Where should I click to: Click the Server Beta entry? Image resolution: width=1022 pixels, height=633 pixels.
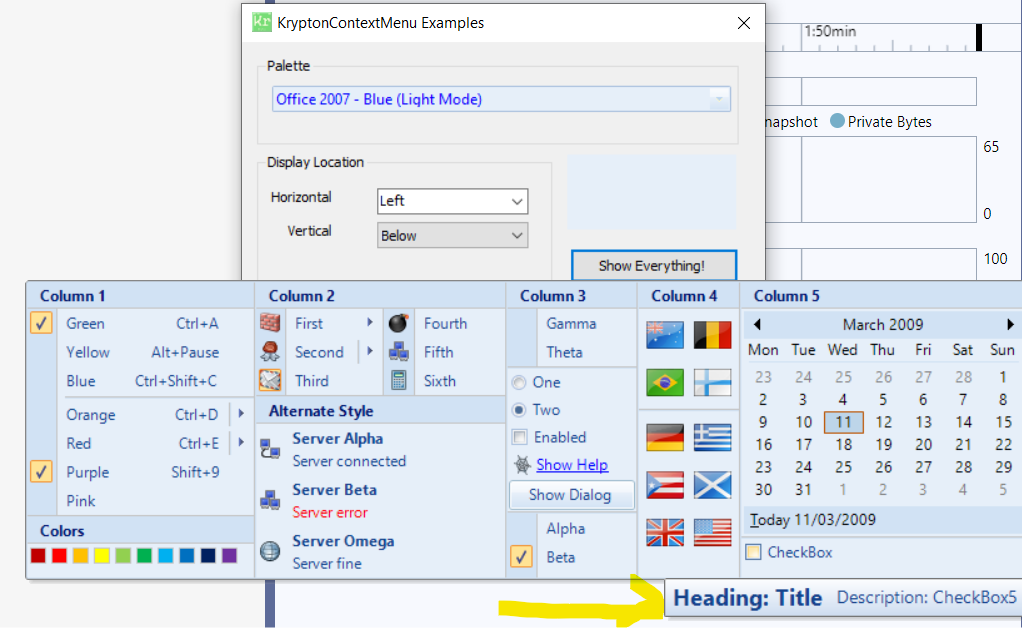point(381,501)
